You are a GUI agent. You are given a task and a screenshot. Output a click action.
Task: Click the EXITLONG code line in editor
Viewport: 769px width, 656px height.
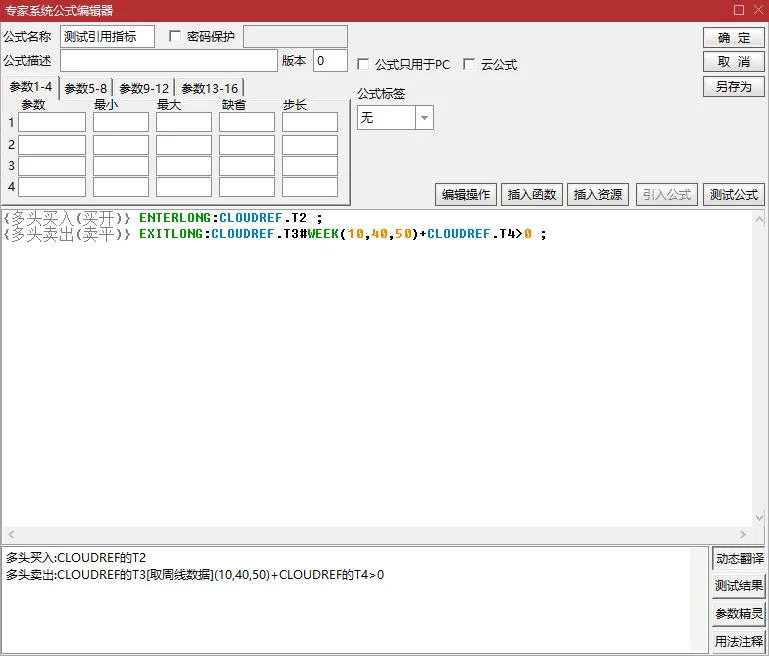[x=275, y=234]
